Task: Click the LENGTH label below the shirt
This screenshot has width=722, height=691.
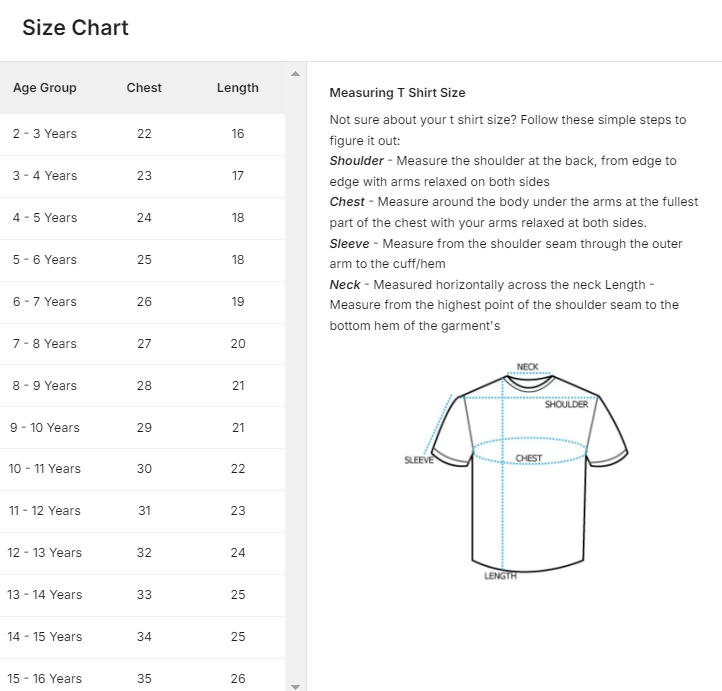Action: tap(500, 577)
